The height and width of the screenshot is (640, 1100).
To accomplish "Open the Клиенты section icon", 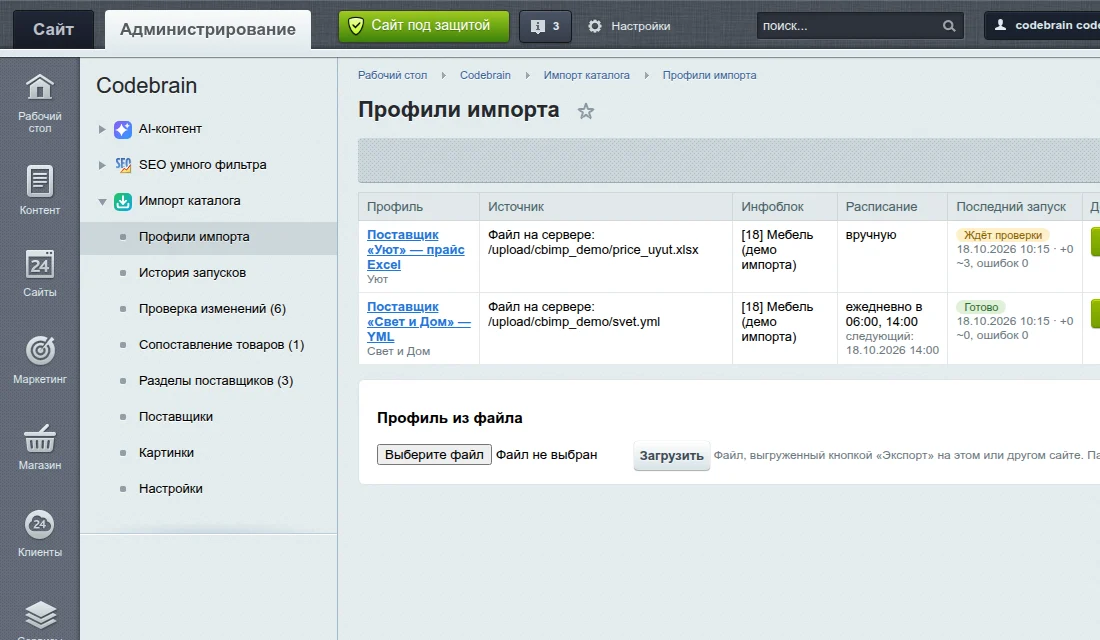I will click(40, 524).
